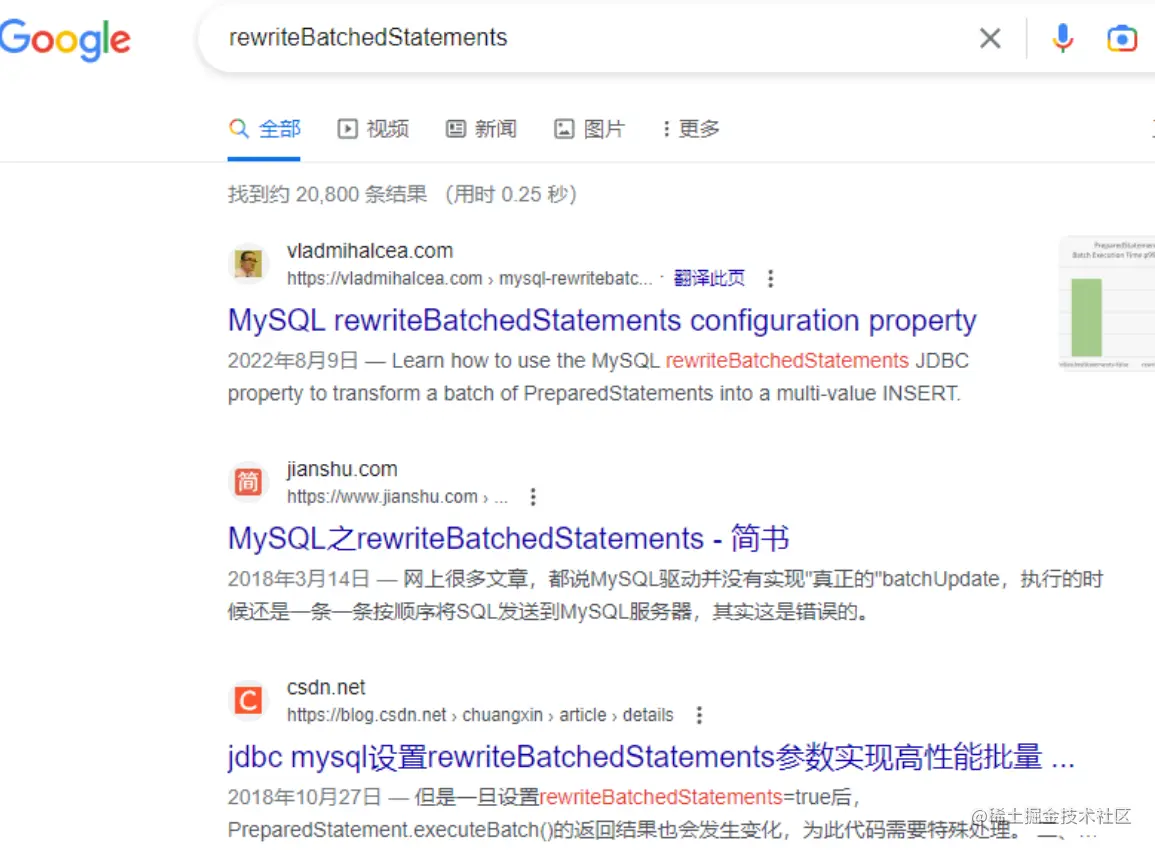This screenshot has height=850, width=1155.
Task: Open MySQL rewriteBatchedStatements configuration property result
Action: pyautogui.click(x=602, y=320)
